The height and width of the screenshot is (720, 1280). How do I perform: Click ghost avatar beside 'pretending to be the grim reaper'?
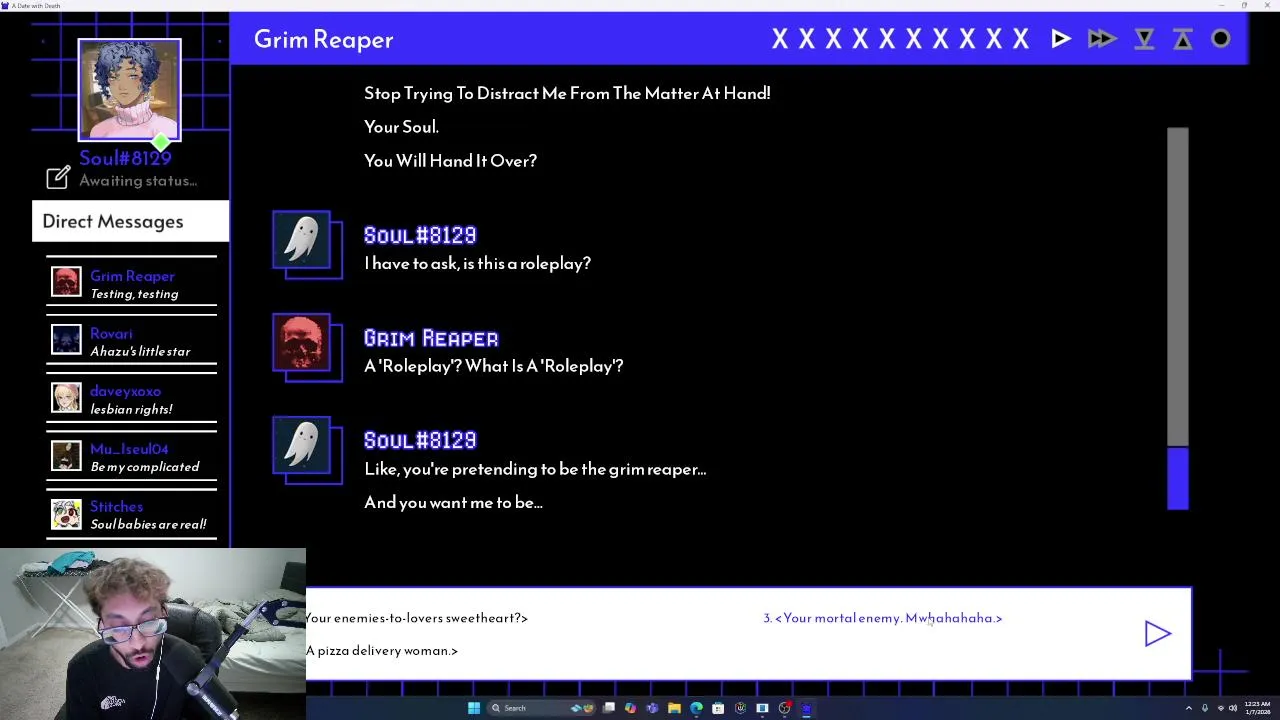coord(301,446)
